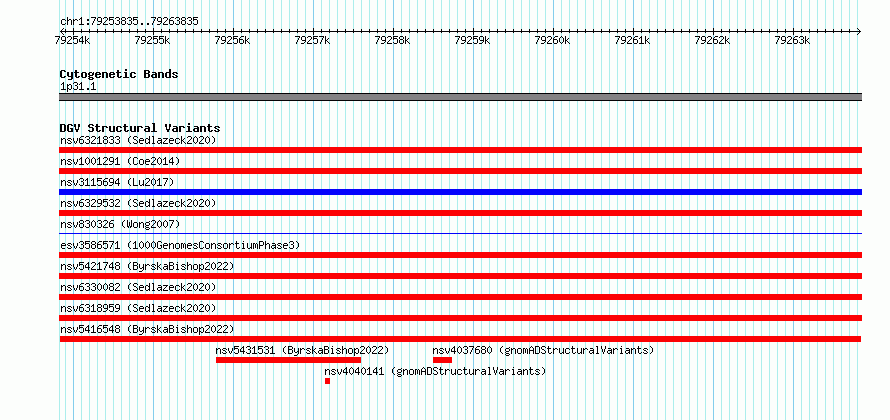Click the 79256k ruler tick label
This screenshot has width=890, height=420.
[233, 40]
